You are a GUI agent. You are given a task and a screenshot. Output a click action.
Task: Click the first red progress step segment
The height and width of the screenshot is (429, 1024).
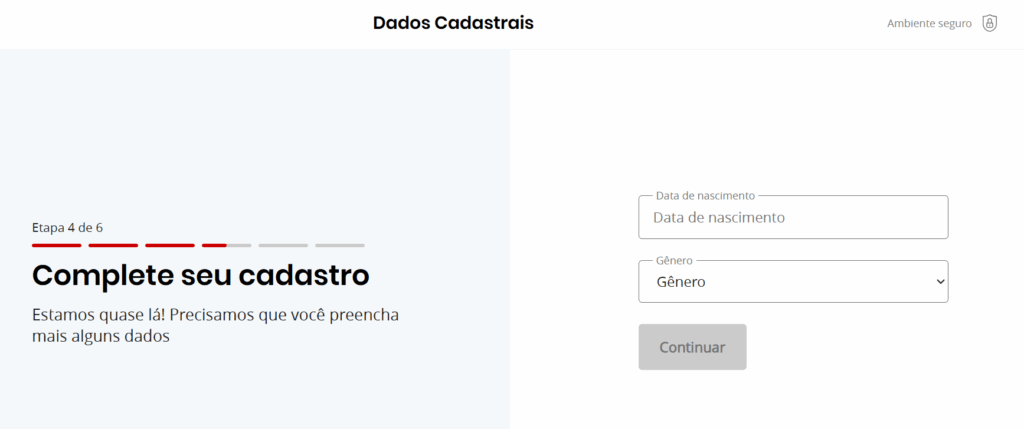point(56,245)
